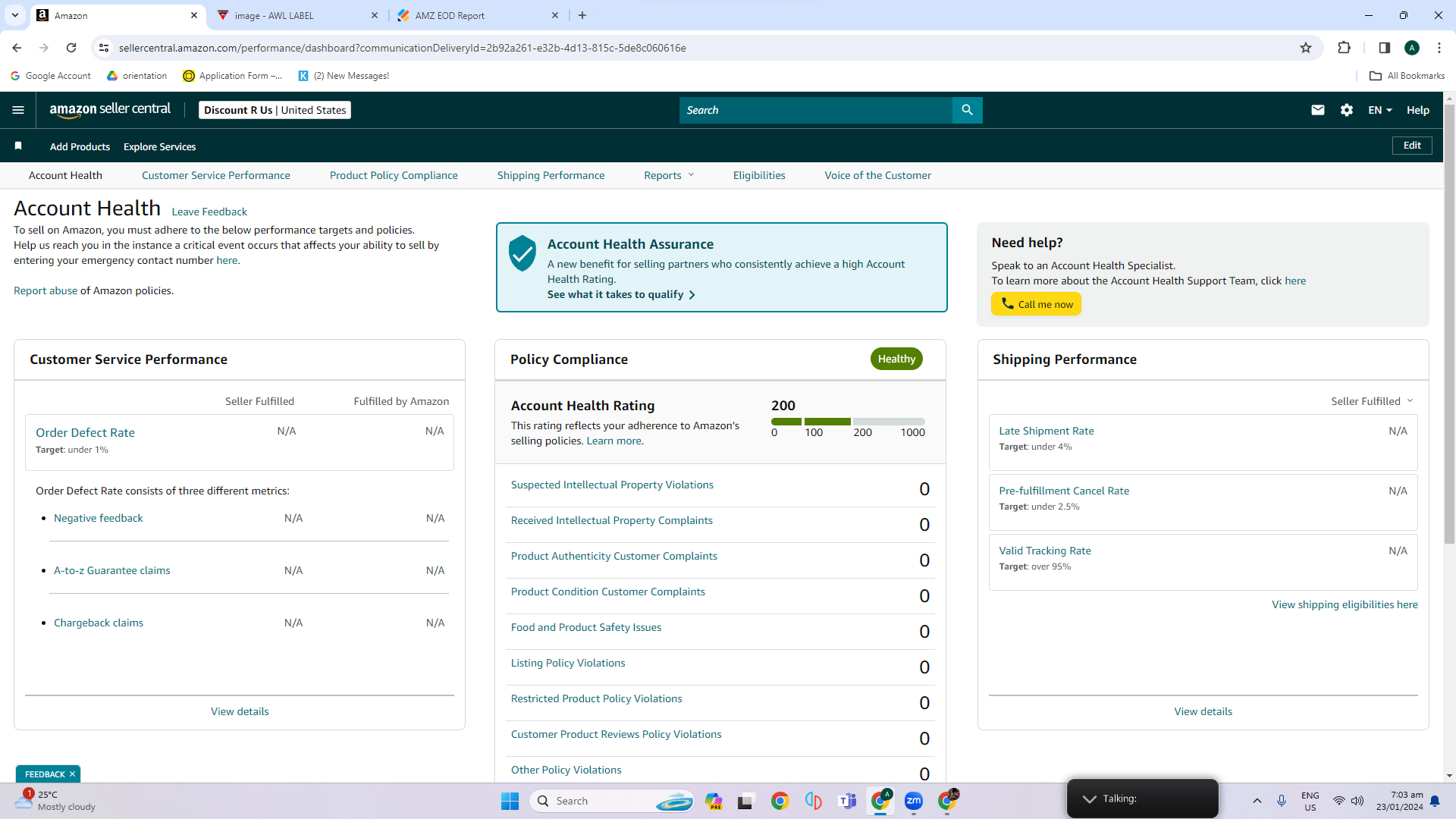1456x819 pixels.
Task: Expand the Reports dropdown menu
Action: tap(669, 175)
